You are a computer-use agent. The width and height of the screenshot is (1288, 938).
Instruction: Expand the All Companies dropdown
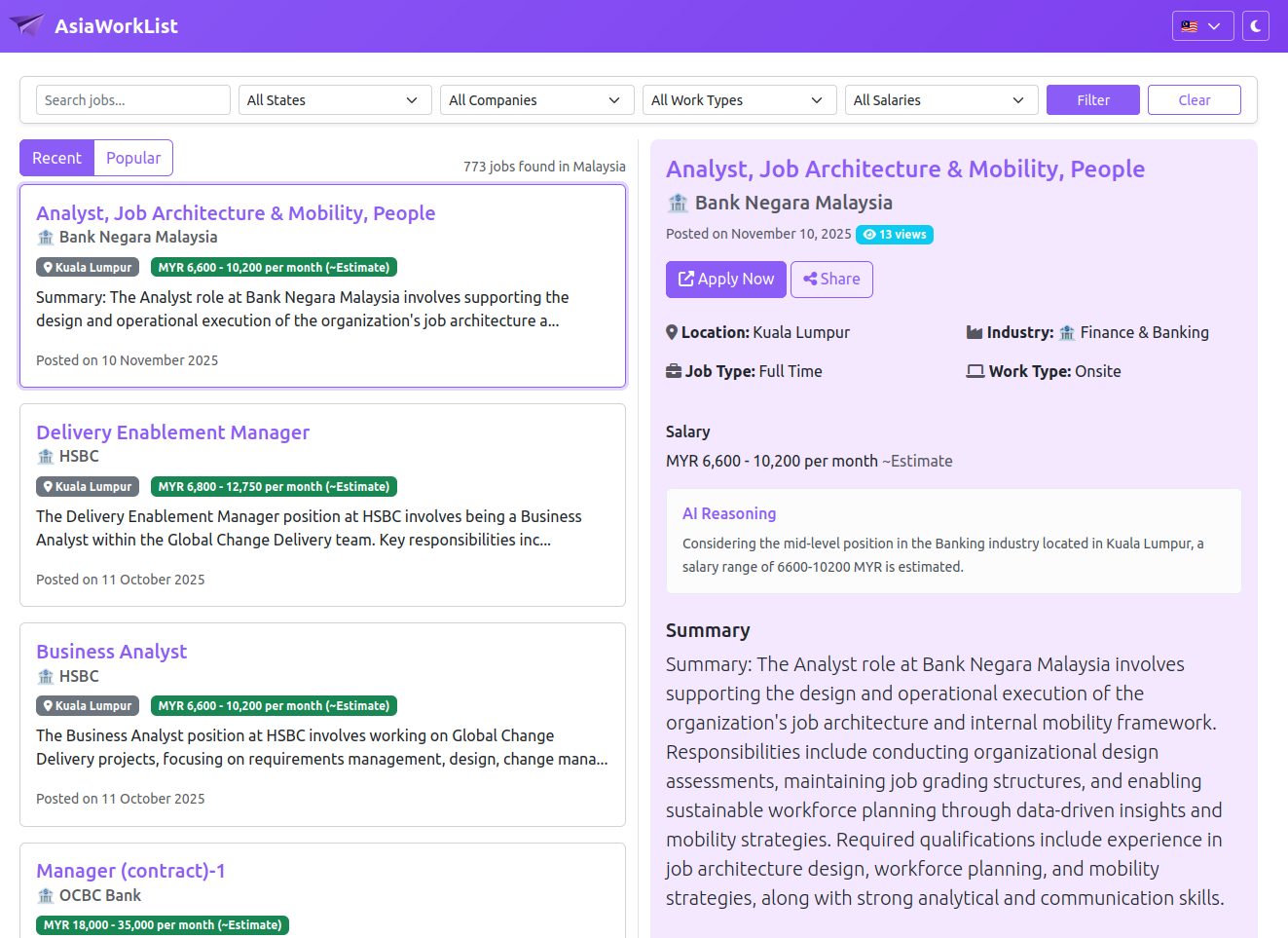point(537,100)
